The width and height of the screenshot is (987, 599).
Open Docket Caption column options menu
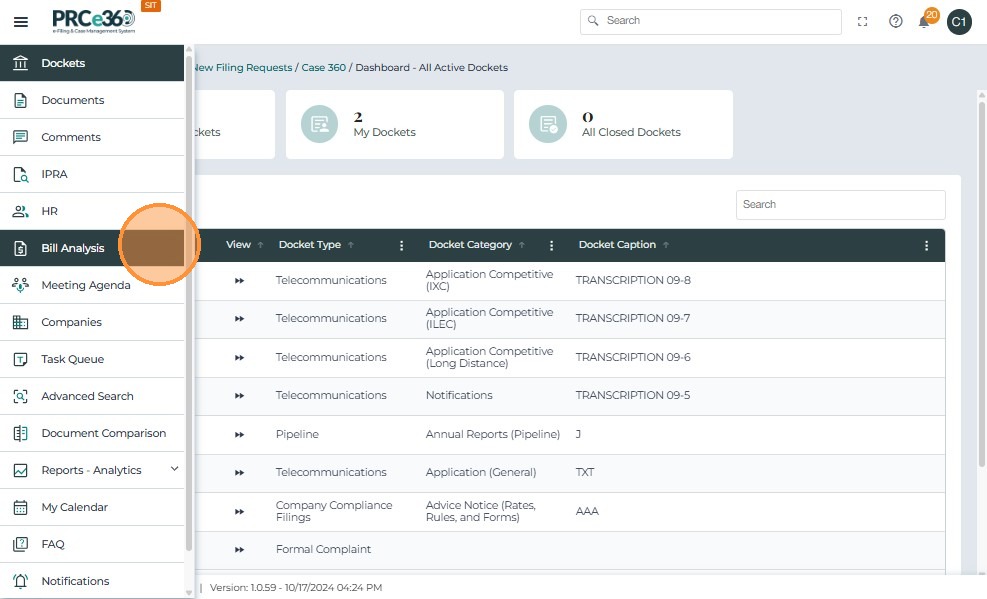point(926,245)
